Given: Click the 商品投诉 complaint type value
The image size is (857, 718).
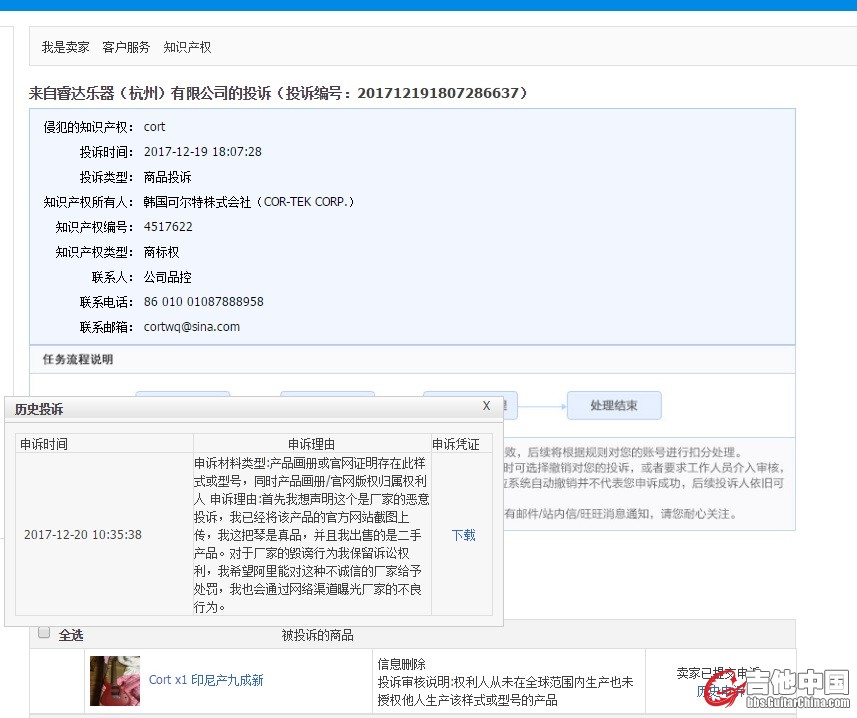Looking at the screenshot, I should 167,177.
